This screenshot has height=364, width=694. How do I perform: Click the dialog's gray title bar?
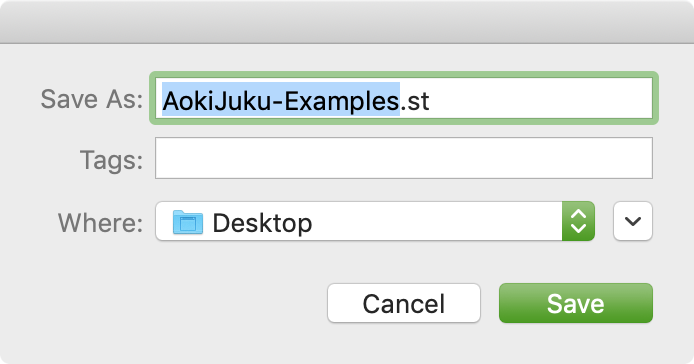pyautogui.click(x=347, y=22)
